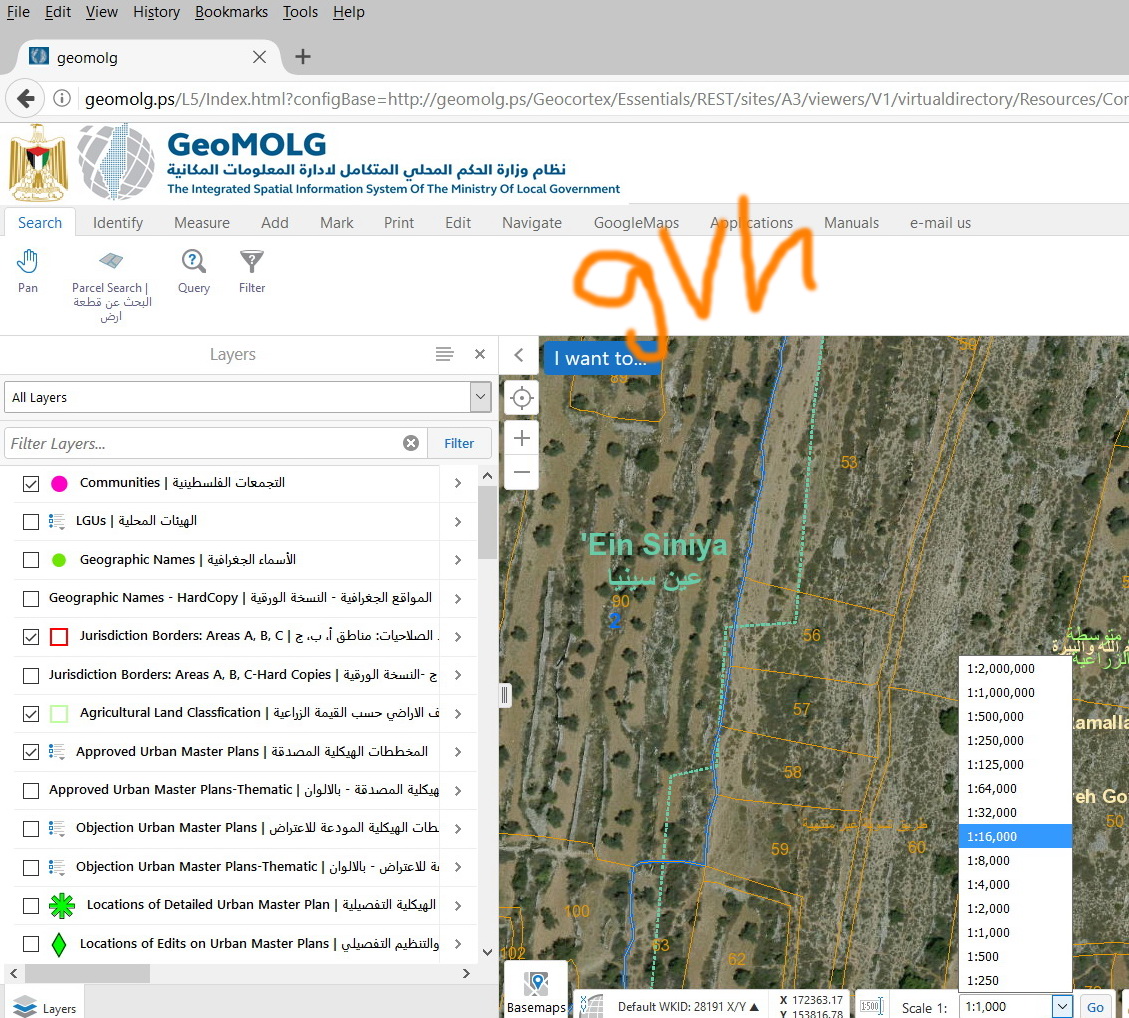Zoom out the map with minus button
1129x1018 pixels.
pos(521,472)
